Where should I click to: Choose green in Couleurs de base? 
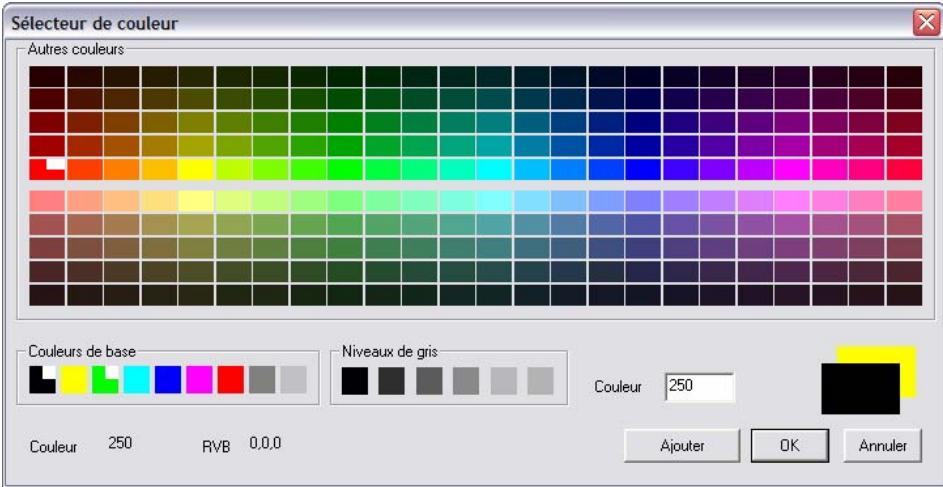pyautogui.click(x=105, y=380)
